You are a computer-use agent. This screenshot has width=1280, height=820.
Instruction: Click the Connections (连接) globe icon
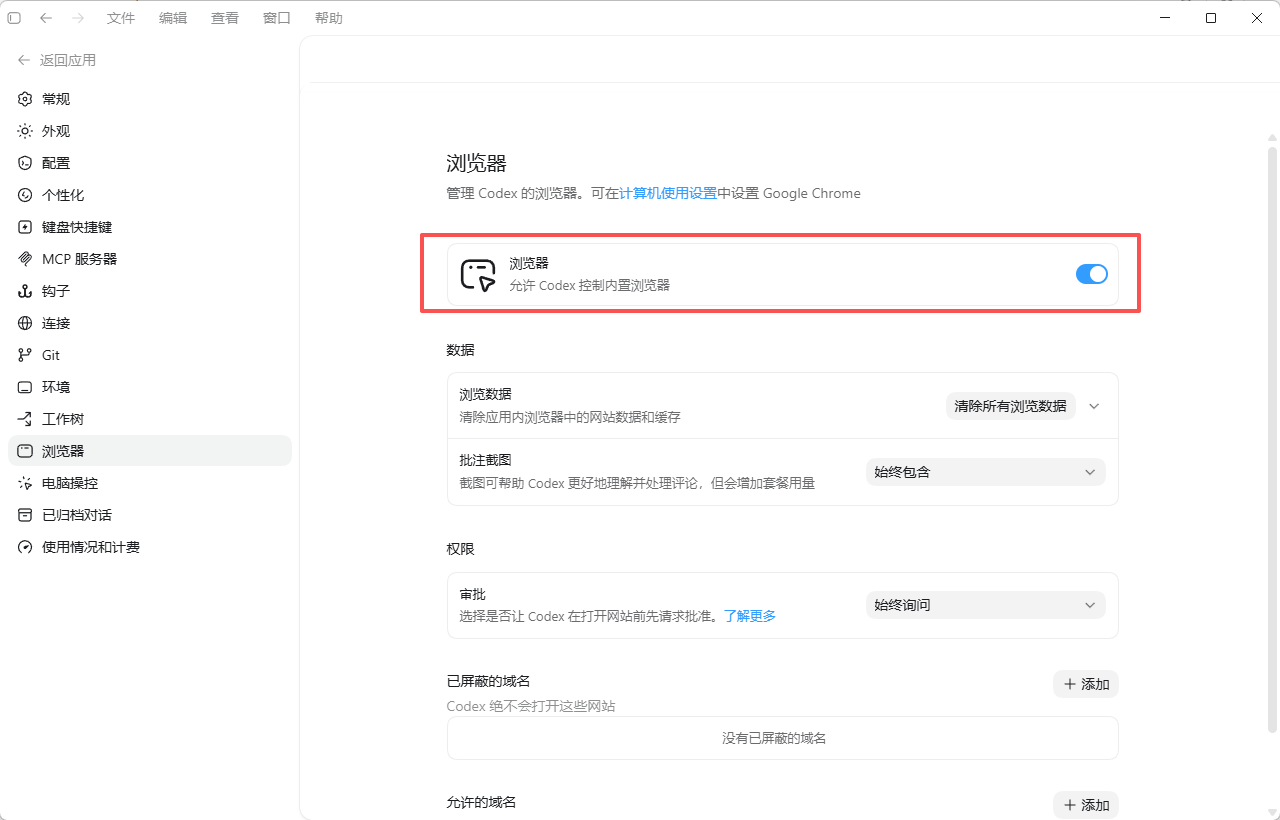pos(25,323)
